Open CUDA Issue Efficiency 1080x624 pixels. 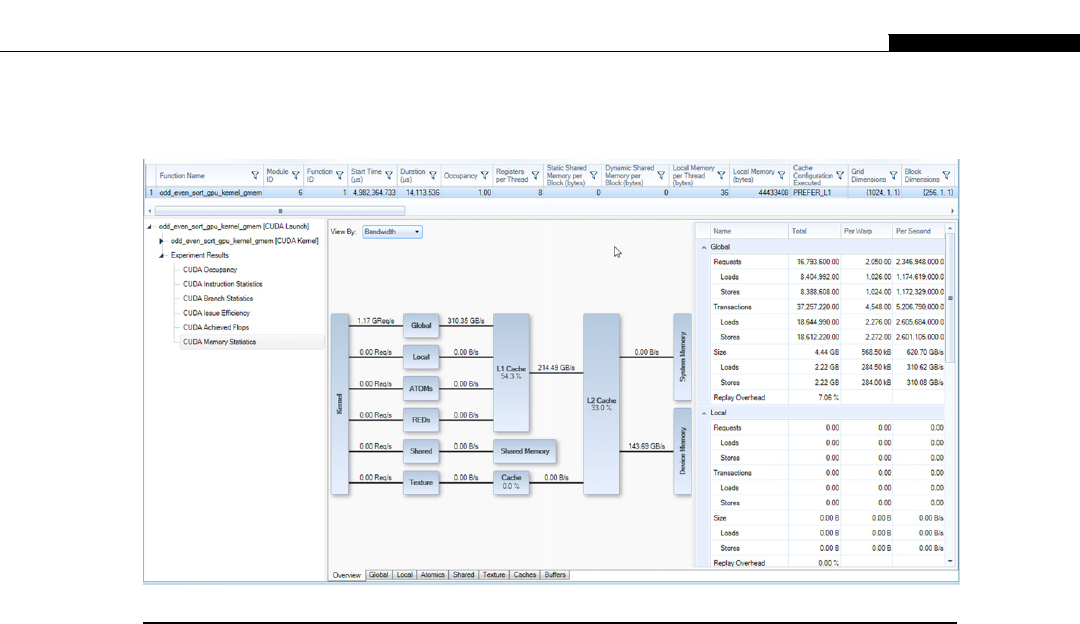(x=216, y=313)
